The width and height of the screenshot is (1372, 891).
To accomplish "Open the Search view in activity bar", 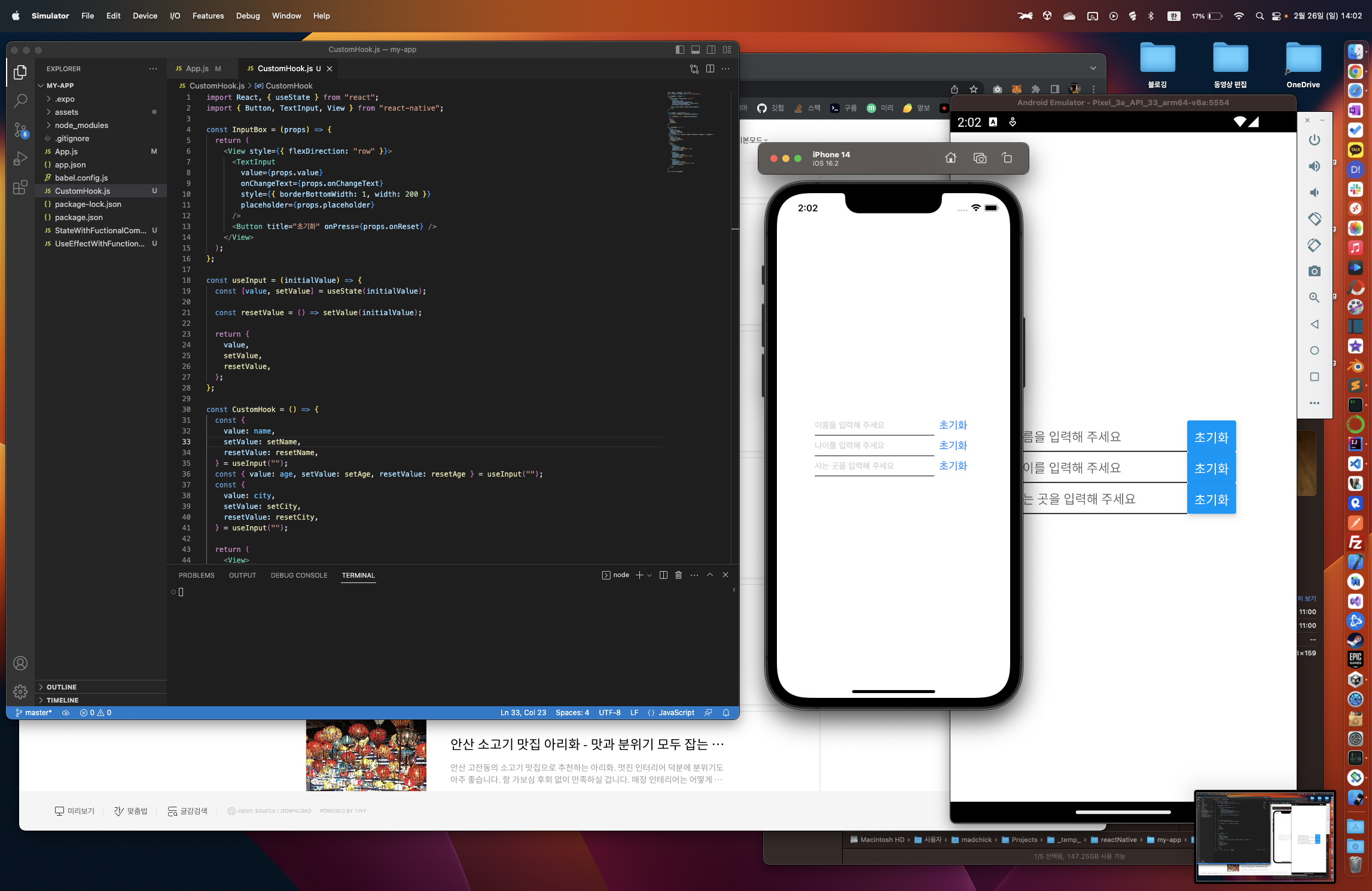I will pos(20,100).
